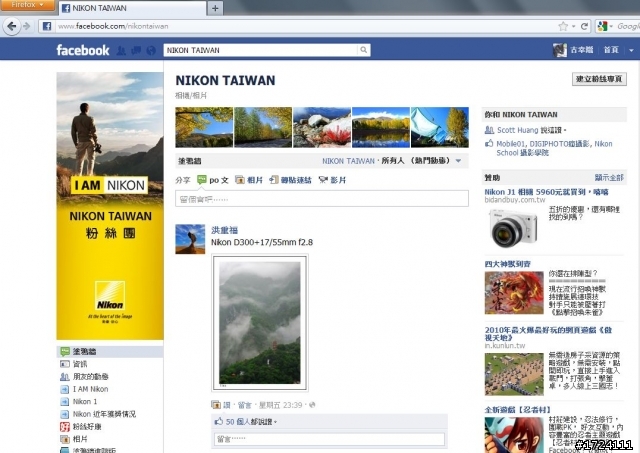Click the address bar URL field
Image resolution: width=640 pixels, height=453 pixels.
[x=302, y=27]
